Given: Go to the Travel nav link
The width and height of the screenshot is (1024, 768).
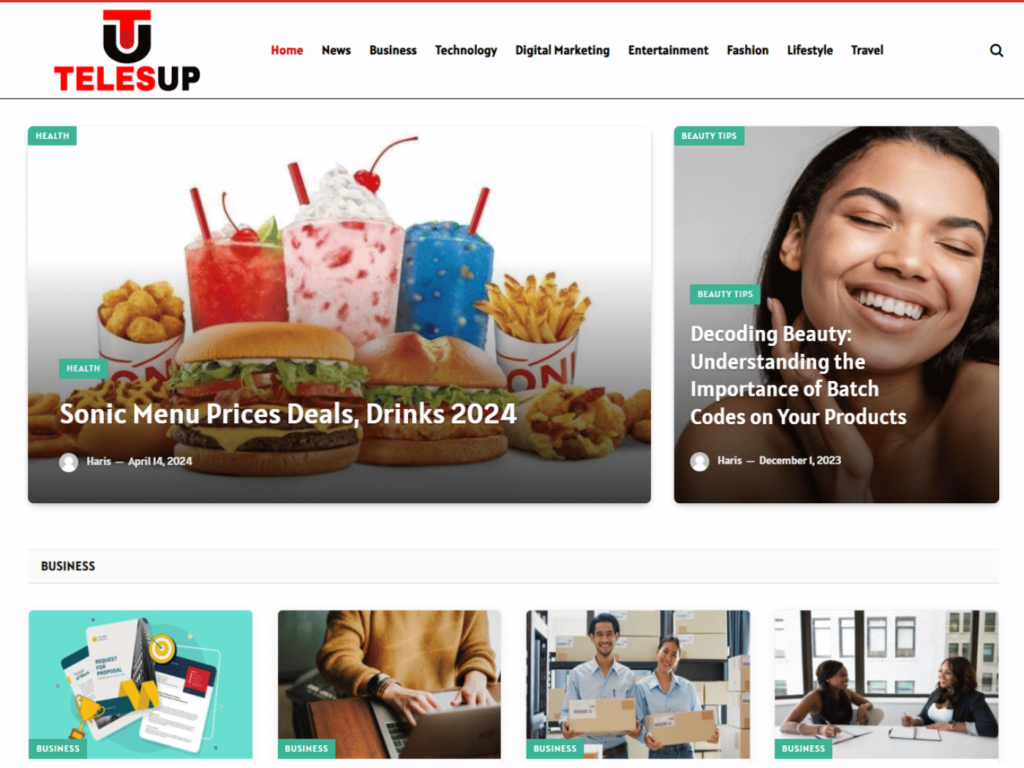Looking at the screenshot, I should pyautogui.click(x=867, y=50).
